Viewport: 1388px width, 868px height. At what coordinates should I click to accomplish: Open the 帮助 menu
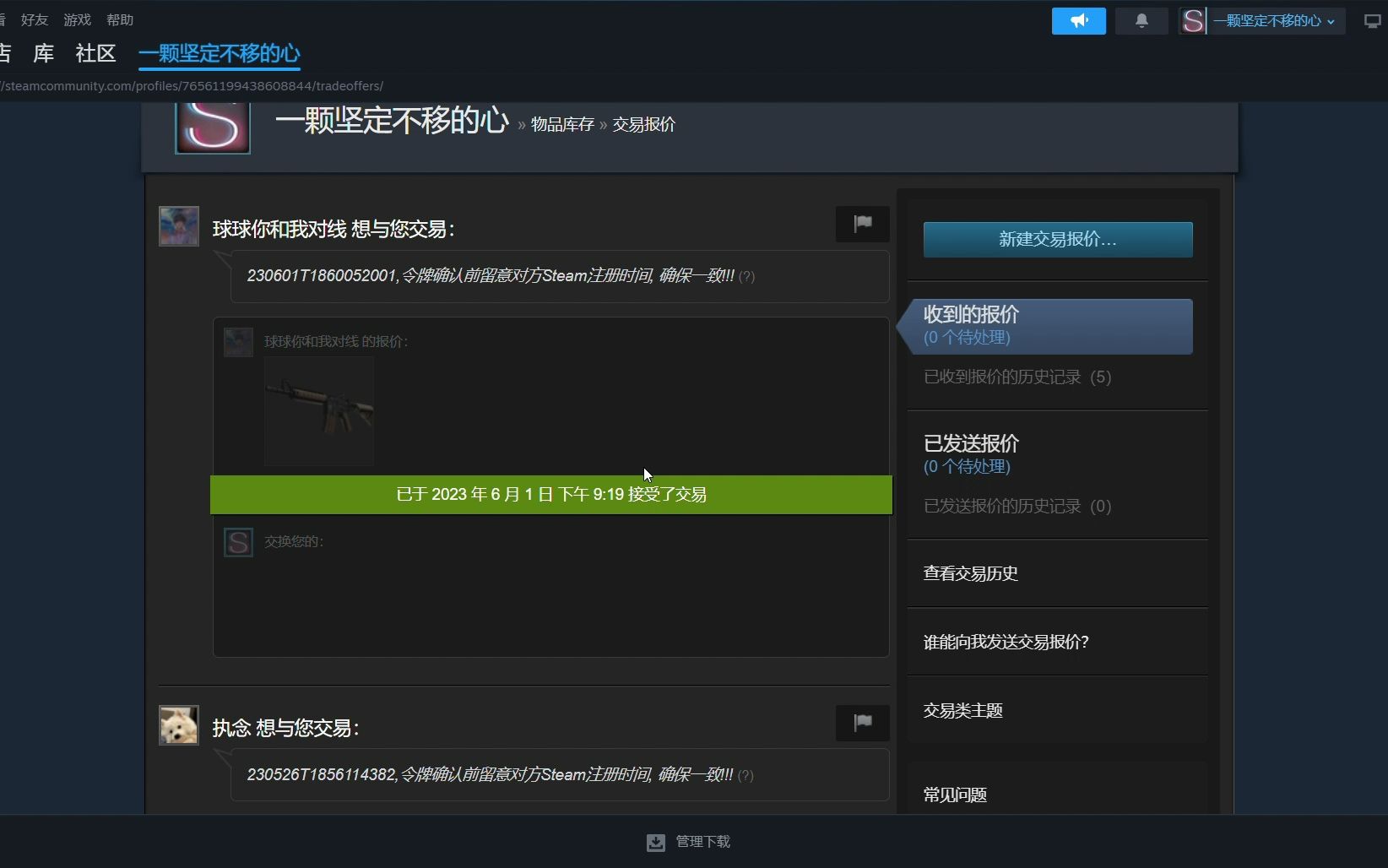120,19
